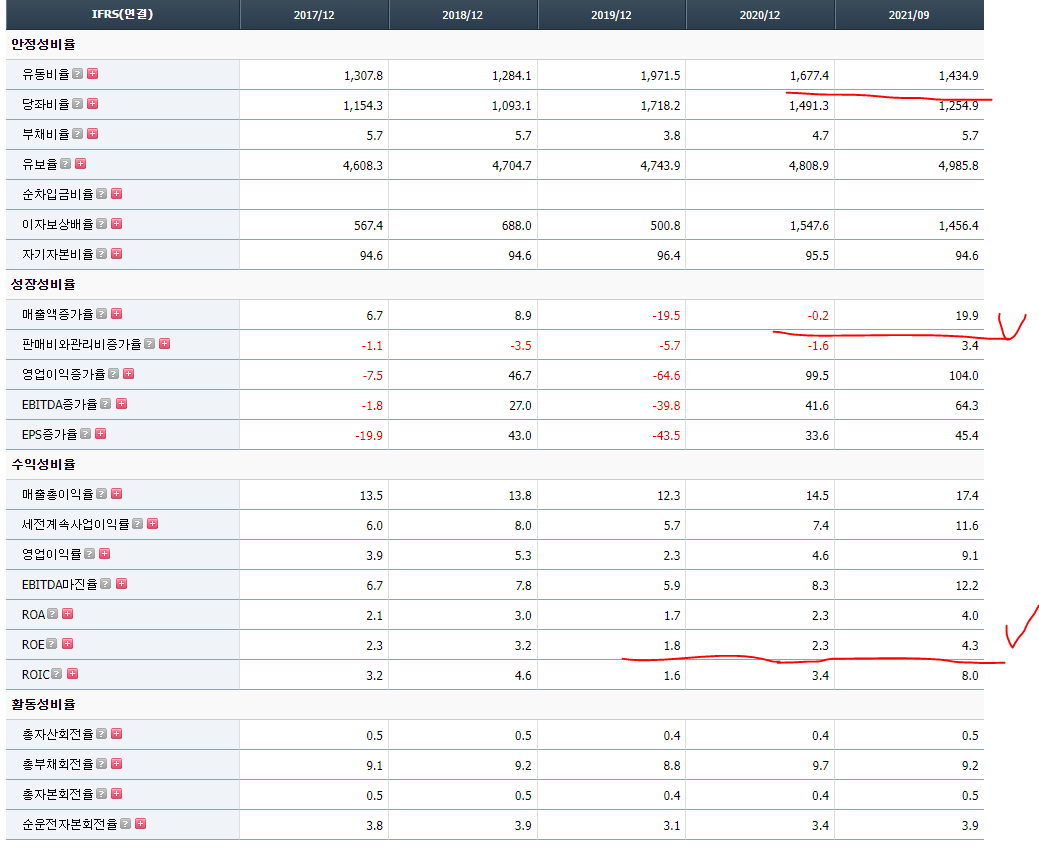The height and width of the screenshot is (848, 1039).
Task: Click plus icon beside ROE
Action: pos(68,643)
